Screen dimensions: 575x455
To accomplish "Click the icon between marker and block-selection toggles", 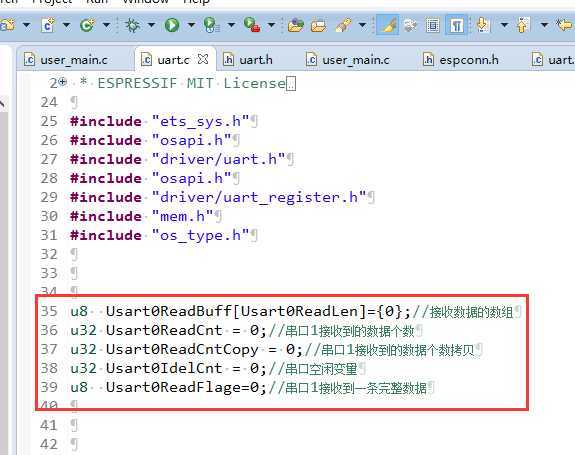I will (x=410, y=25).
